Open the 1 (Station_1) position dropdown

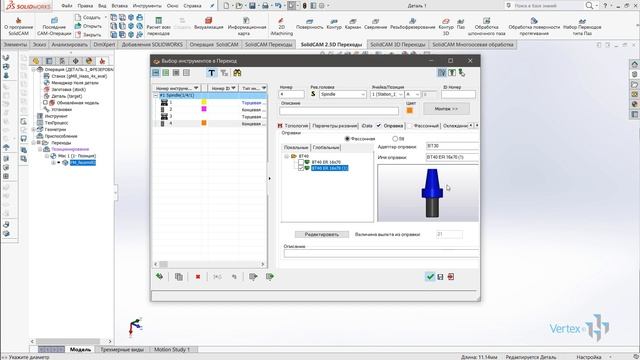click(400, 94)
